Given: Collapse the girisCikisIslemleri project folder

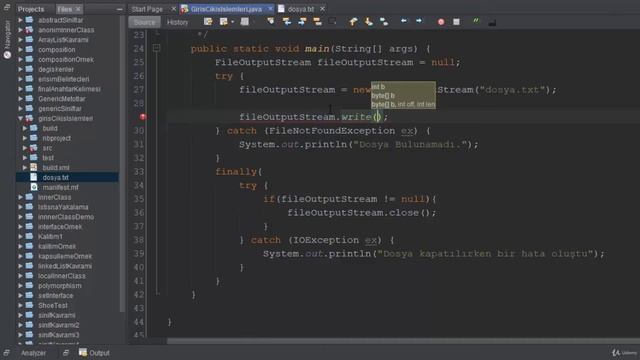Looking at the screenshot, I should pos(20,118).
